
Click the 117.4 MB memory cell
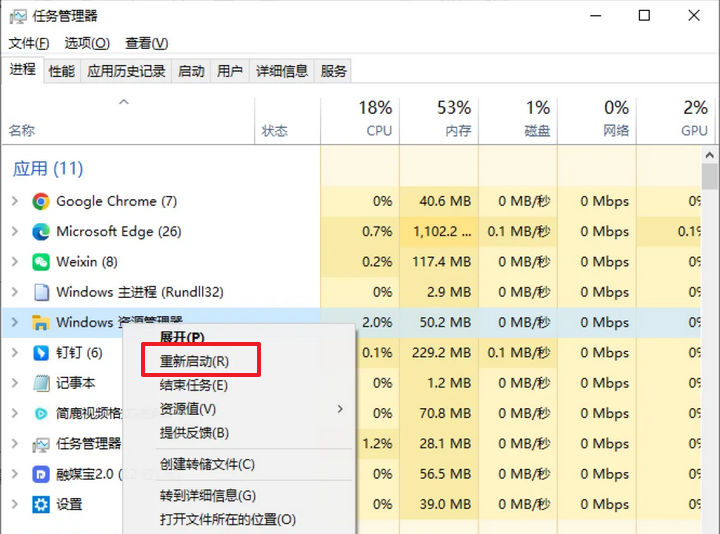[441, 262]
